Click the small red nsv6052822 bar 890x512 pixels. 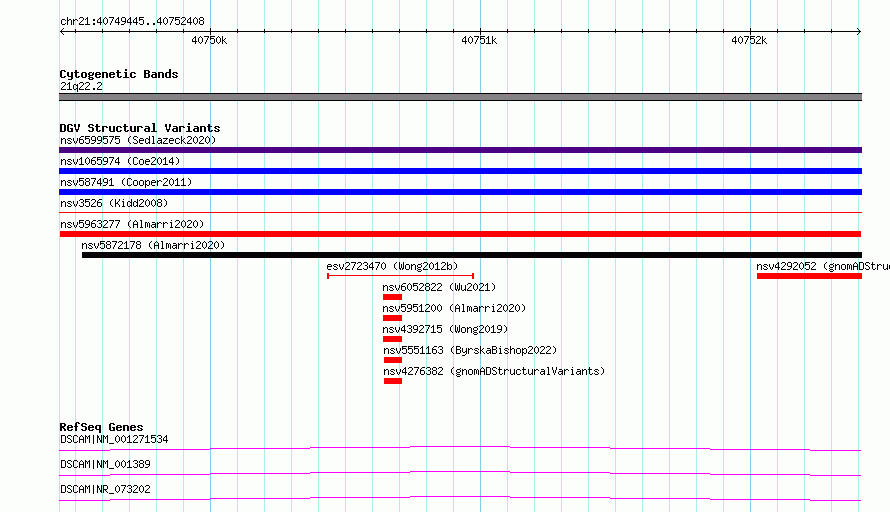pos(392,297)
